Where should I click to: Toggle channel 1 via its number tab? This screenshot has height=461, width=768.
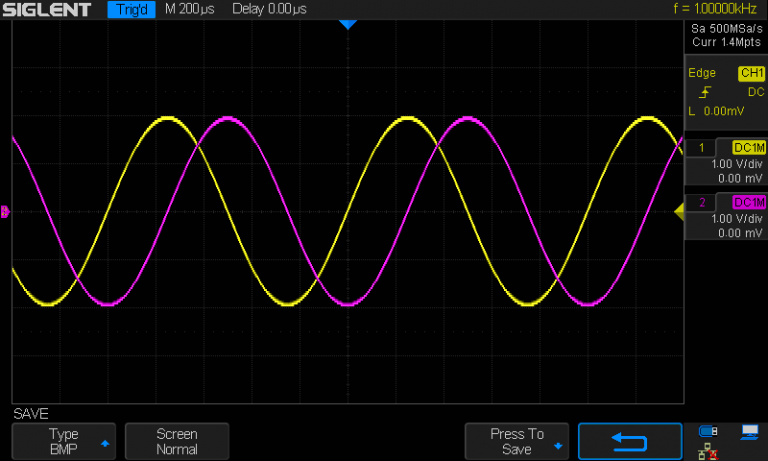point(701,148)
